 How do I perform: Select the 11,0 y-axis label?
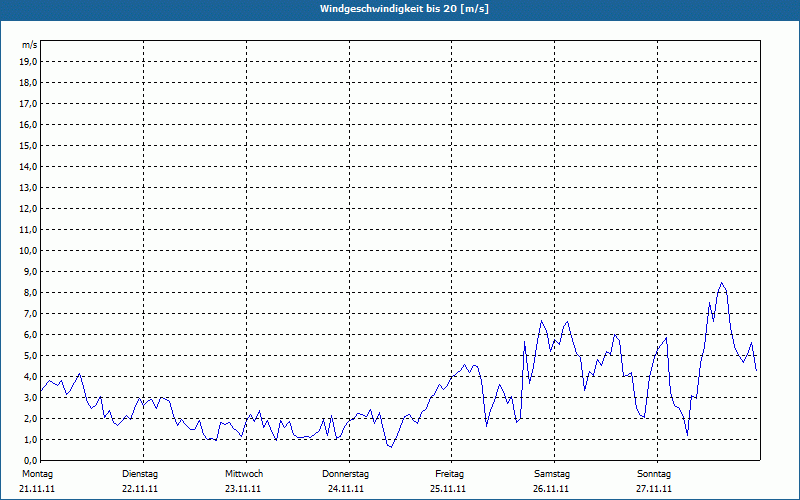click(x=28, y=230)
